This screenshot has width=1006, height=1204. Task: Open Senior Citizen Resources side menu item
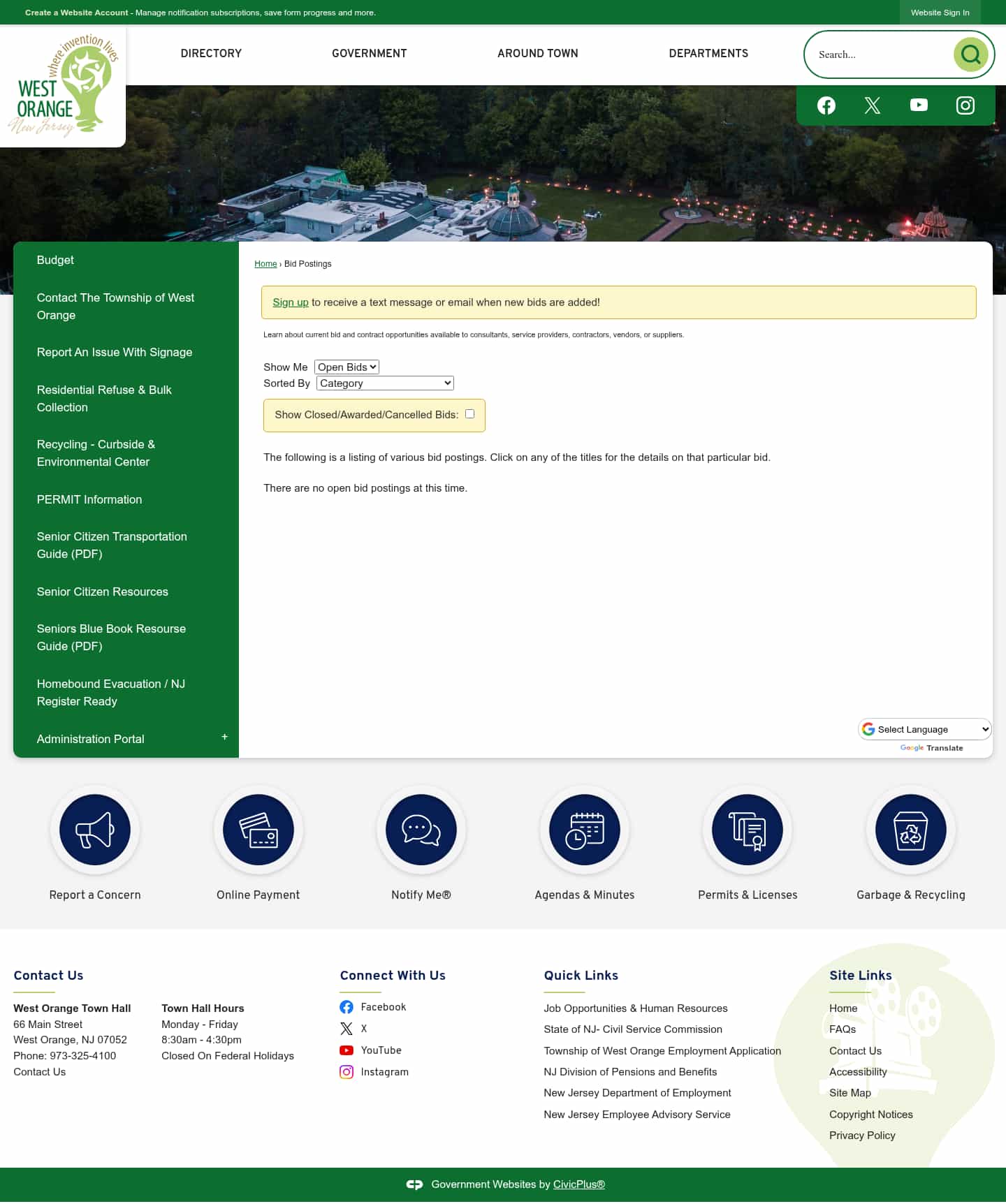point(126,592)
